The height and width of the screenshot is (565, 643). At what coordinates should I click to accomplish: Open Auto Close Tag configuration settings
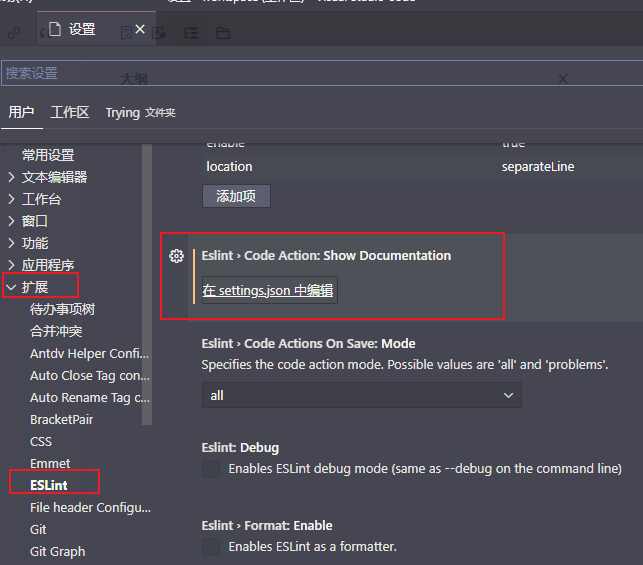pos(90,376)
